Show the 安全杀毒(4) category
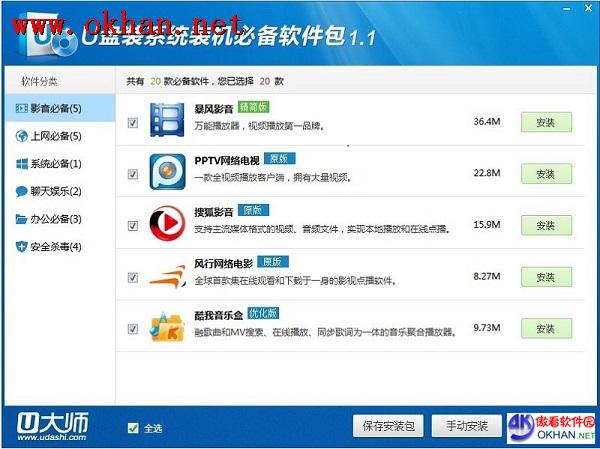The height and width of the screenshot is (449, 600). [x=60, y=247]
